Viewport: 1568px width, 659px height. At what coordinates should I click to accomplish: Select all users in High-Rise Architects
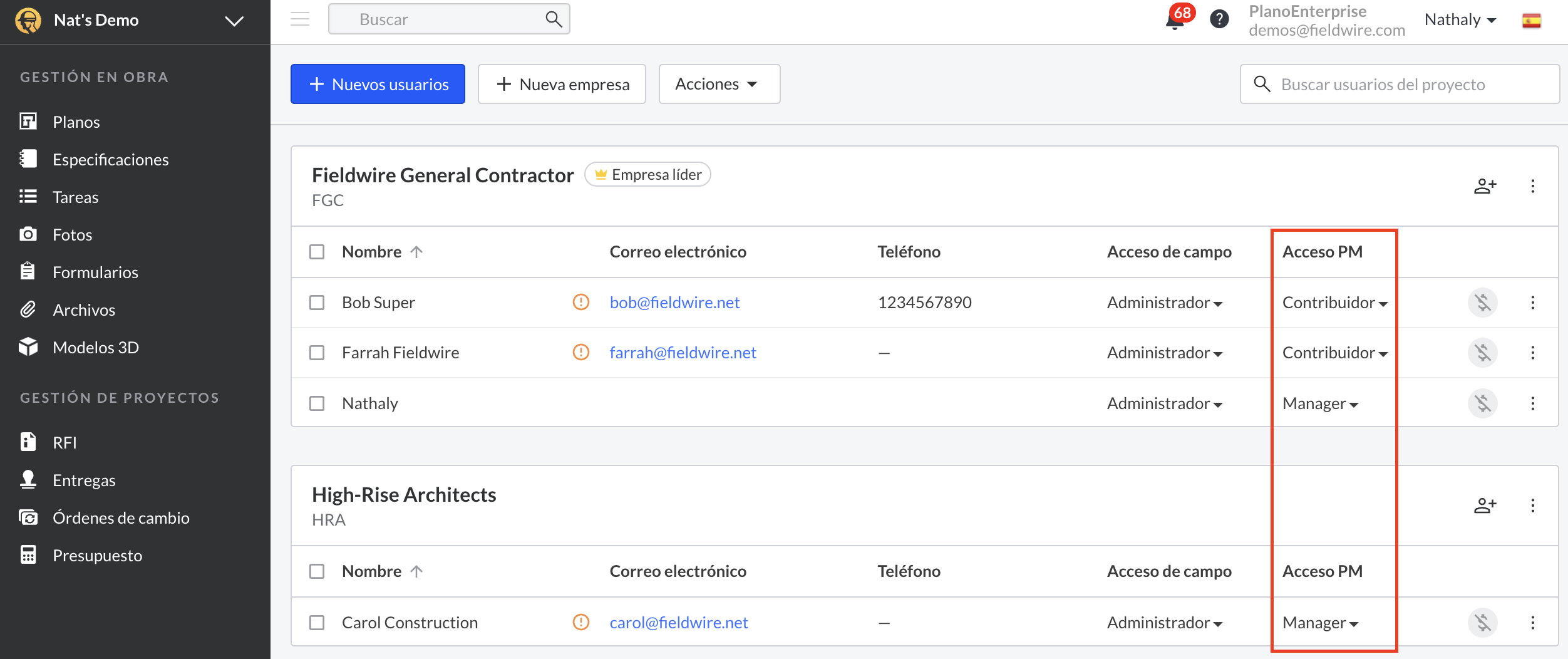pyautogui.click(x=317, y=571)
